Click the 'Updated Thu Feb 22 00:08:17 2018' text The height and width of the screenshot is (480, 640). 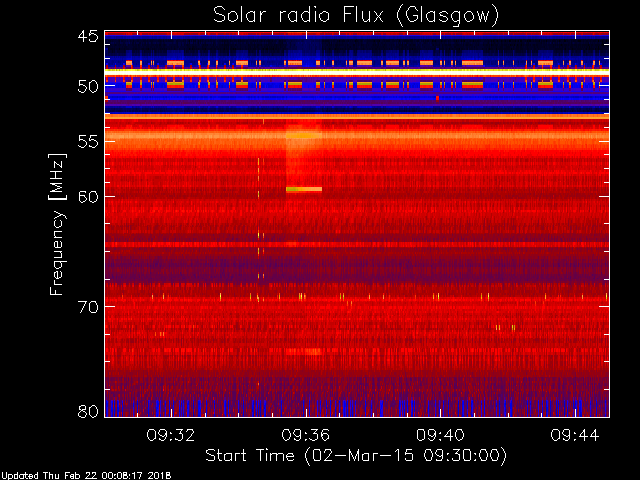(x=86, y=476)
